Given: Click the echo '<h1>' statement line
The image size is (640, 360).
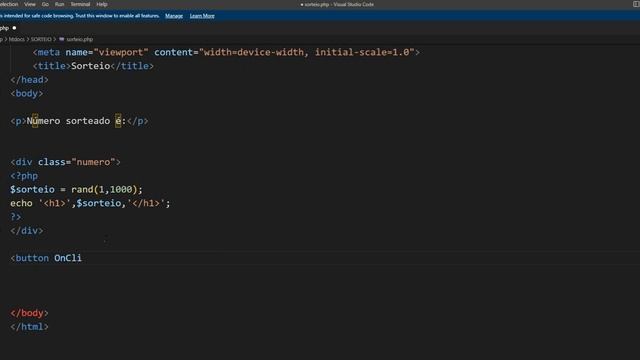Looking at the screenshot, I should pyautogui.click(x=90, y=203).
